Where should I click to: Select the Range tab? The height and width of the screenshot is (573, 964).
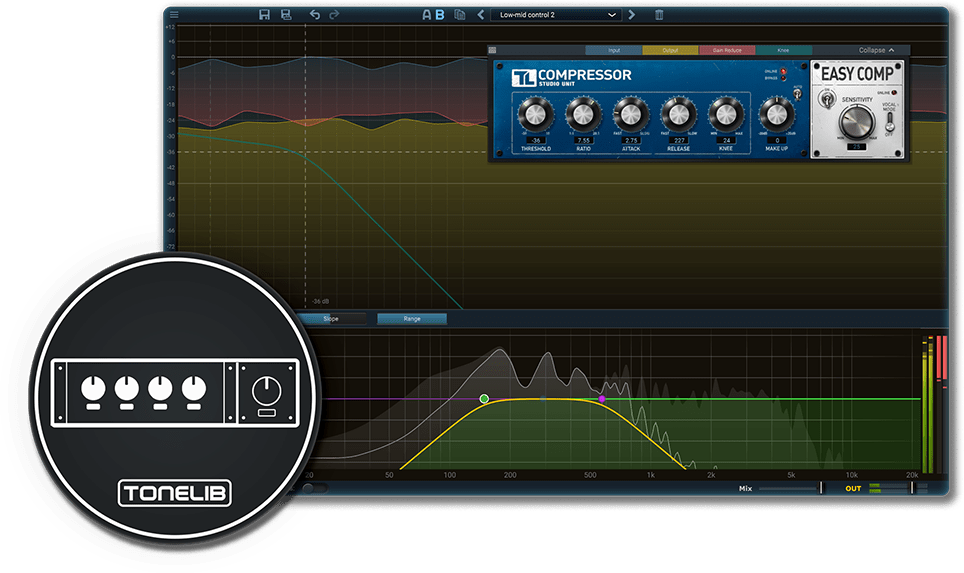(x=412, y=318)
